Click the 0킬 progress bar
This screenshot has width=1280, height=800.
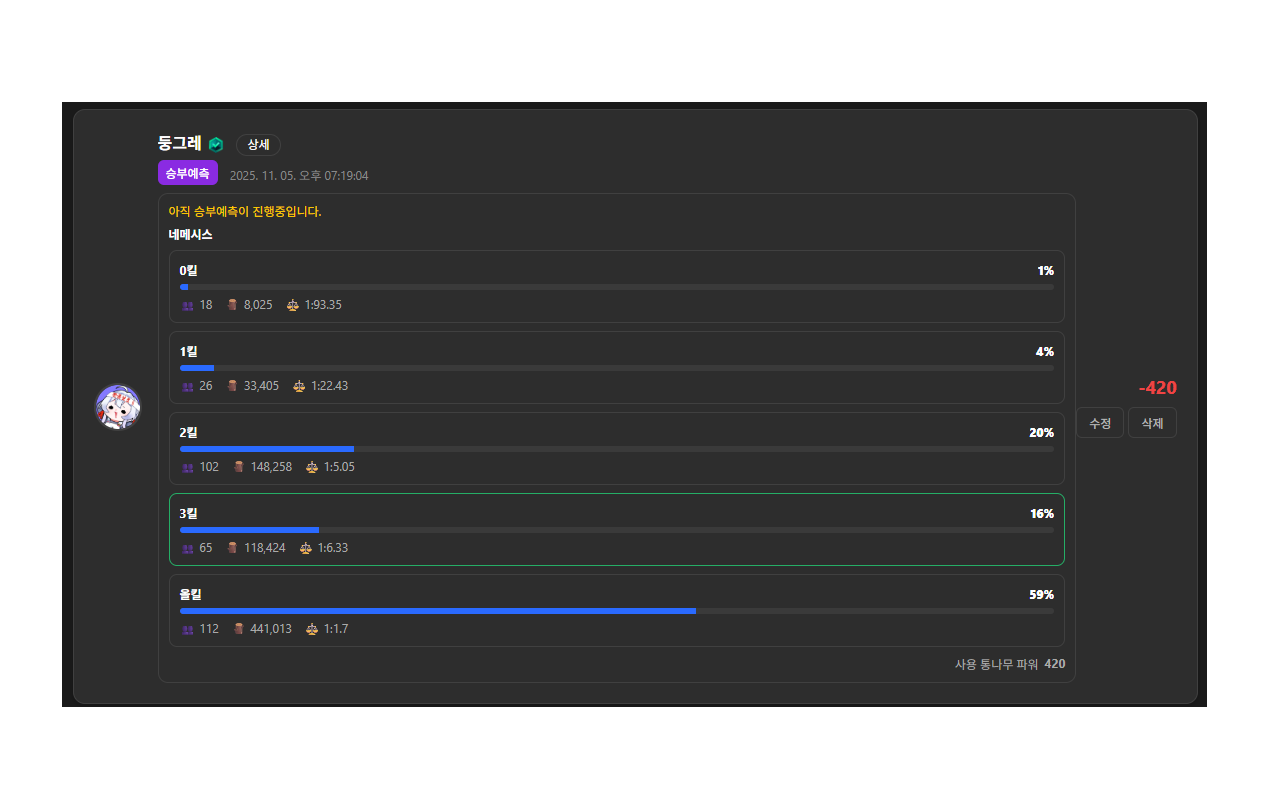tap(617, 287)
